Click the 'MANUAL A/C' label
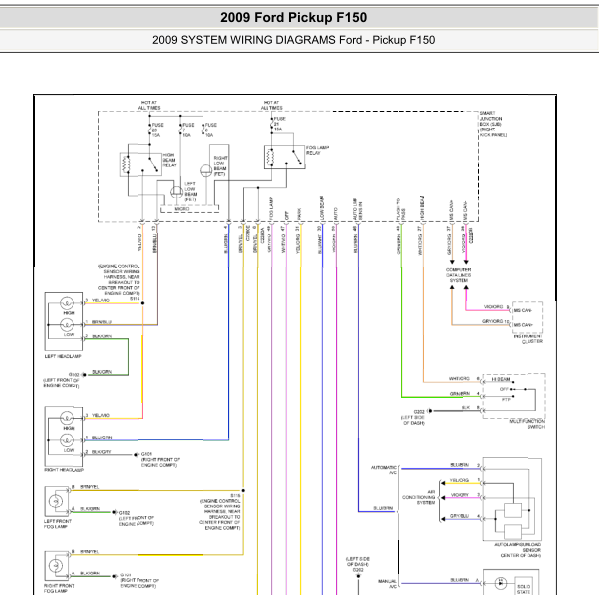The width and height of the screenshot is (599, 595). (388, 584)
